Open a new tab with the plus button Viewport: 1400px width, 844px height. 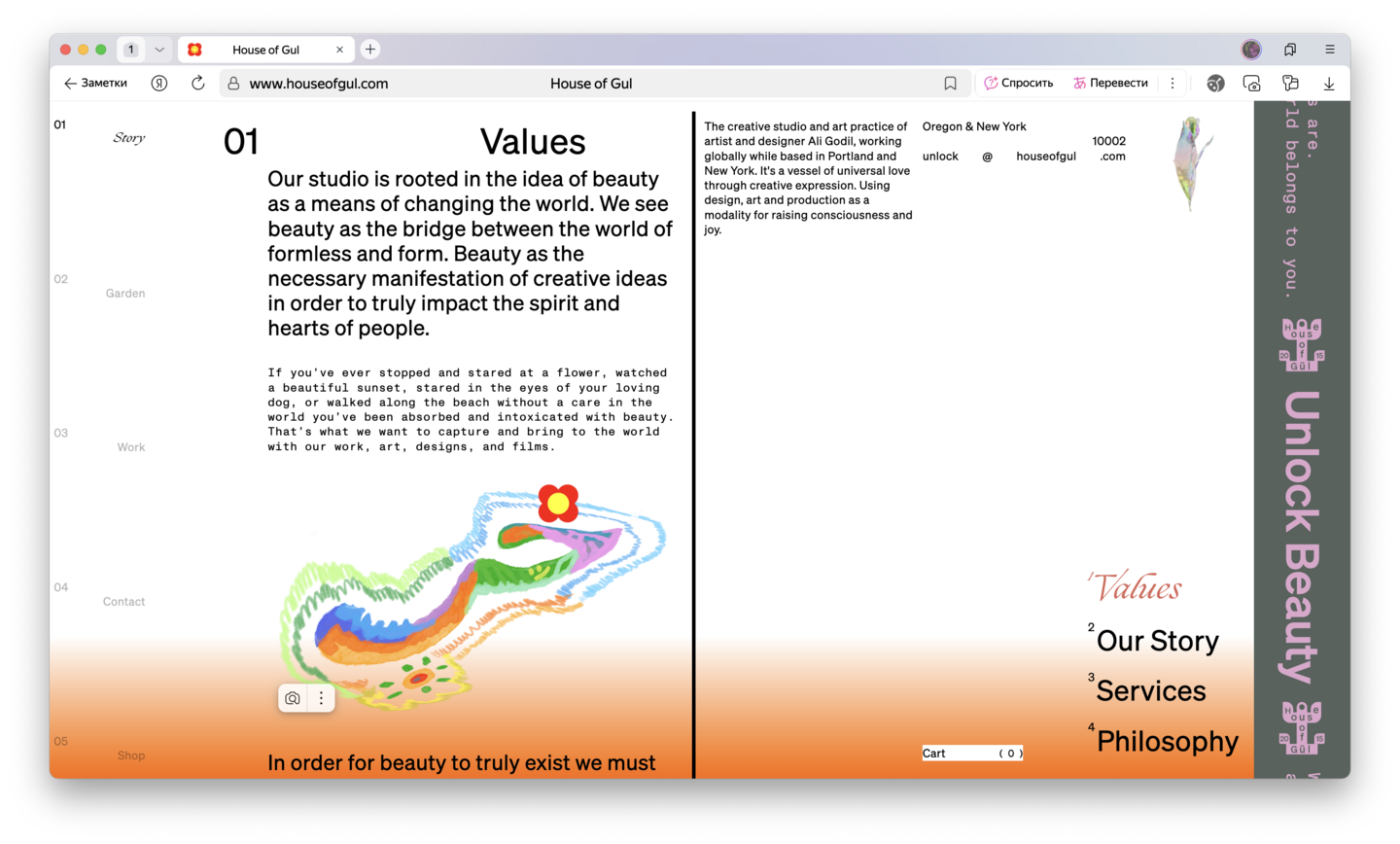(370, 50)
